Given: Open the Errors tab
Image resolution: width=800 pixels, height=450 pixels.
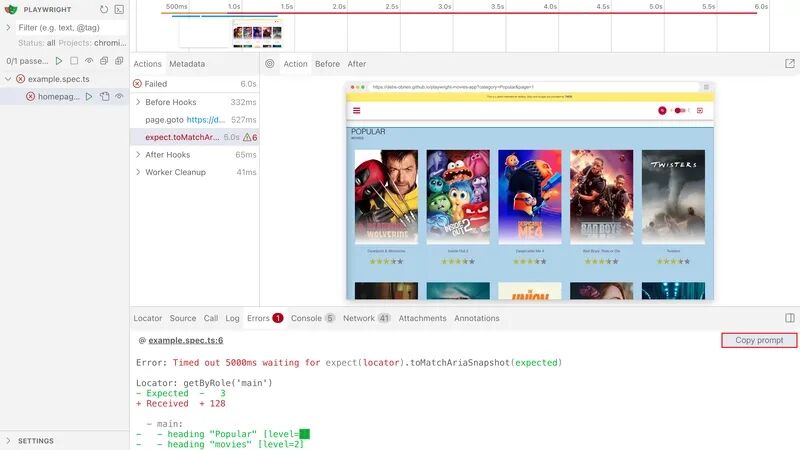Looking at the screenshot, I should coord(265,318).
